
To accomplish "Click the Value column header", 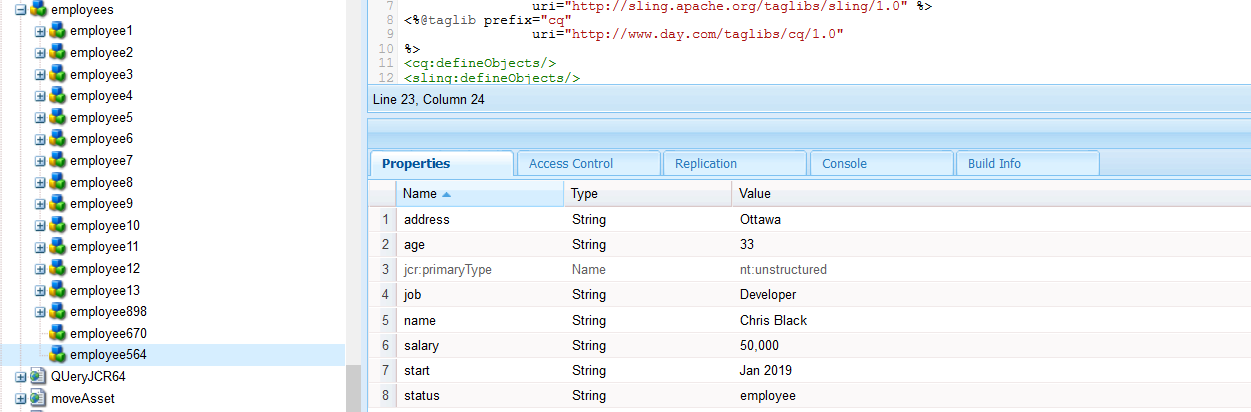I will tap(755, 194).
